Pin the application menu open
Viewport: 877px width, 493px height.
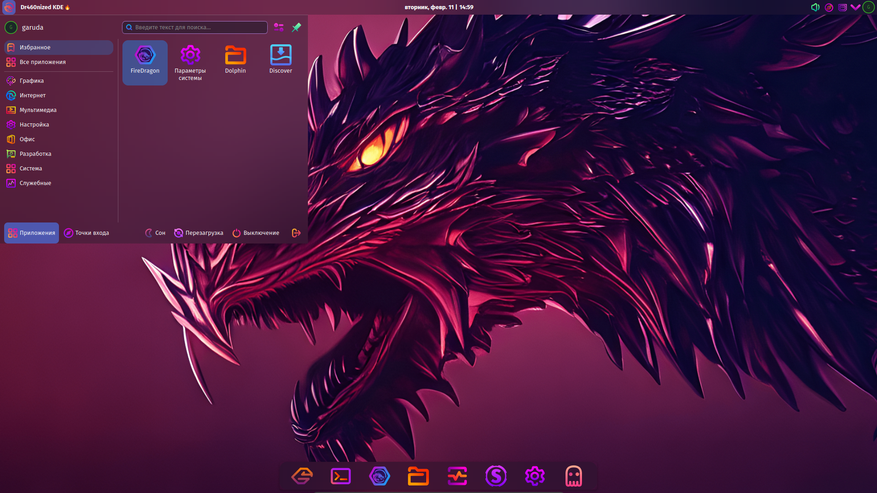pos(297,27)
